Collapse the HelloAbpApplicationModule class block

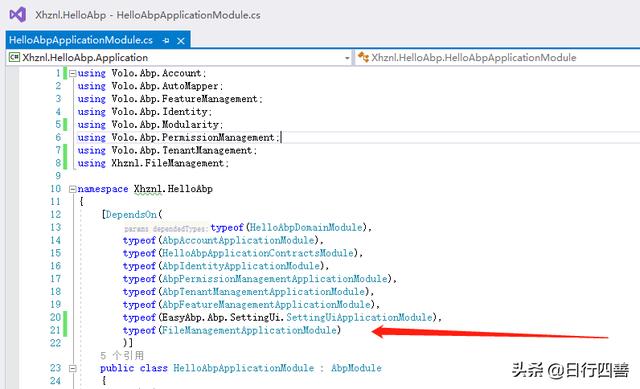click(73, 368)
